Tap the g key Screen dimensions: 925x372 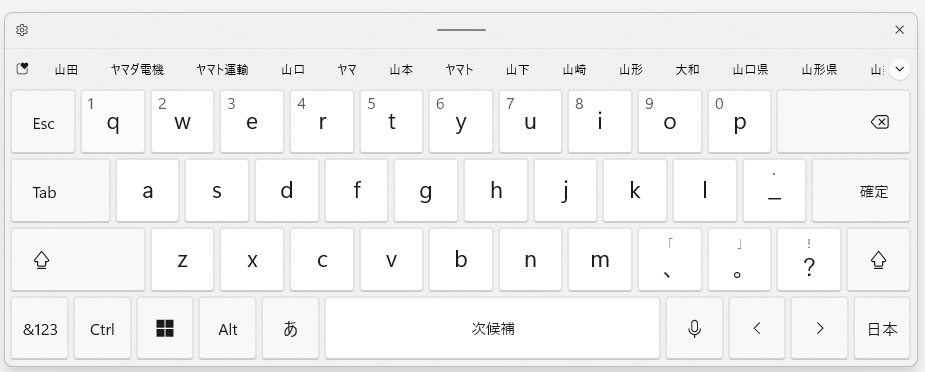click(x=426, y=190)
